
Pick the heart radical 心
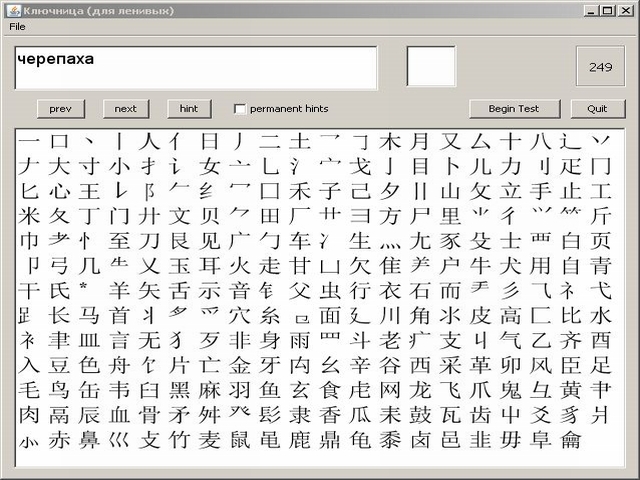click(x=59, y=191)
